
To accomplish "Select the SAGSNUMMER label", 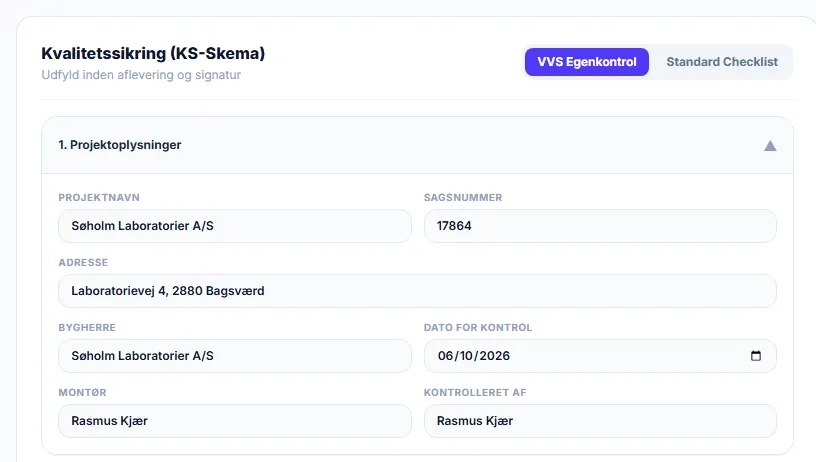I will [x=463, y=198].
